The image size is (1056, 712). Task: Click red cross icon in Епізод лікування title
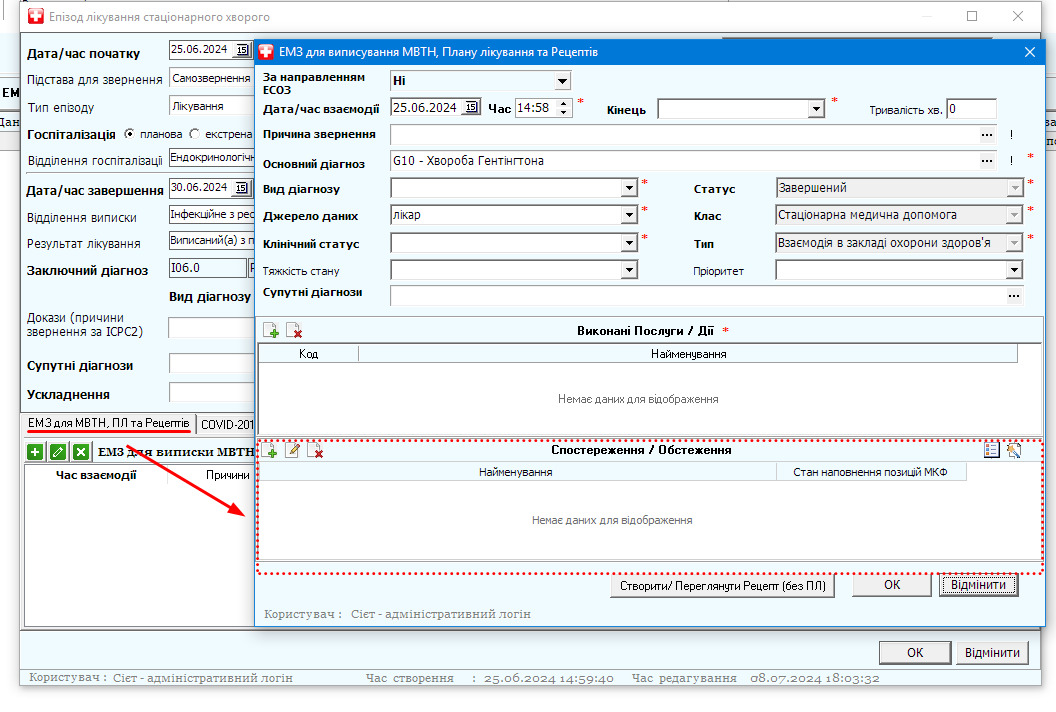(36, 17)
